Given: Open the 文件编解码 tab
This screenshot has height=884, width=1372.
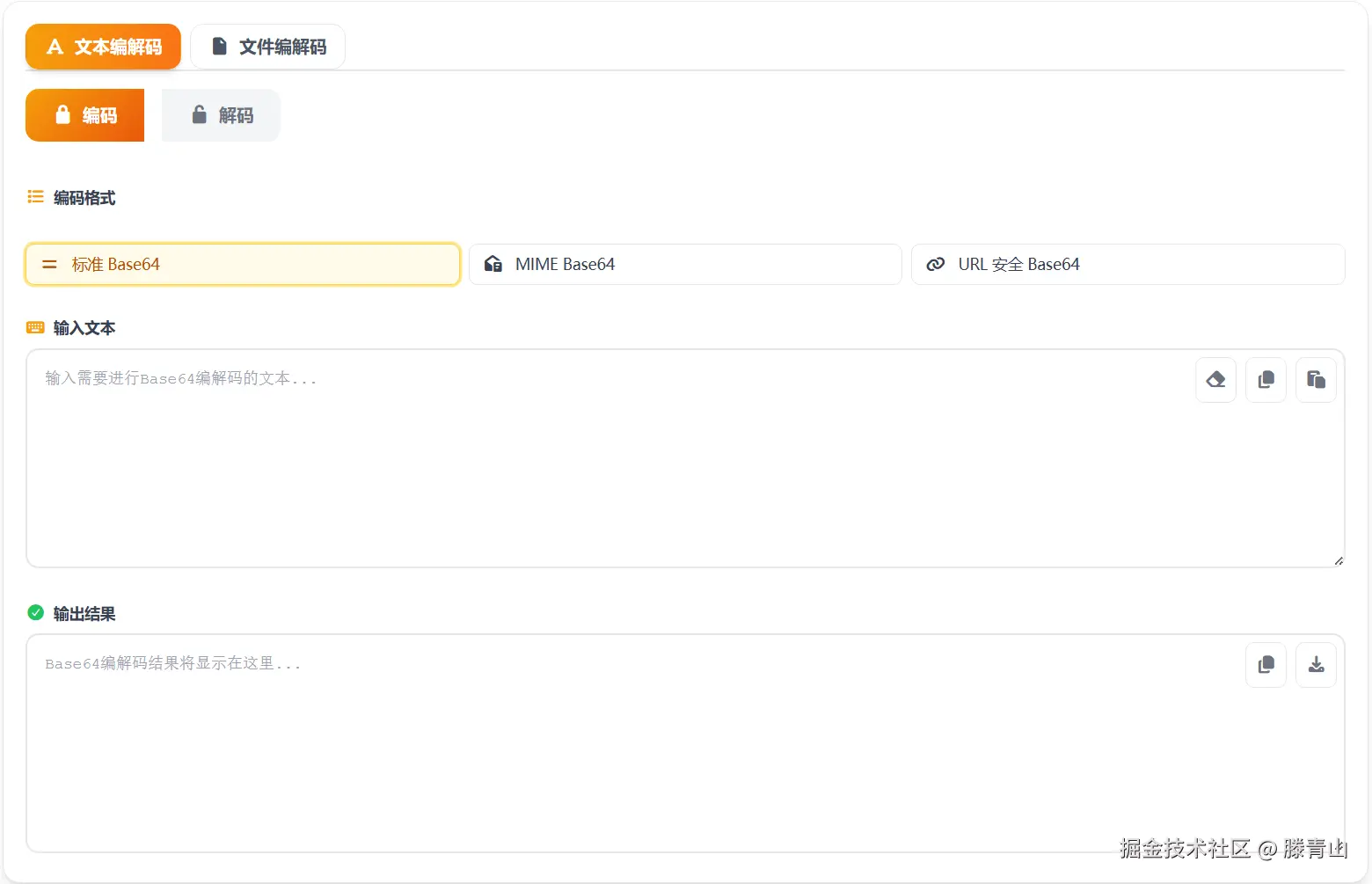Looking at the screenshot, I should [267, 47].
